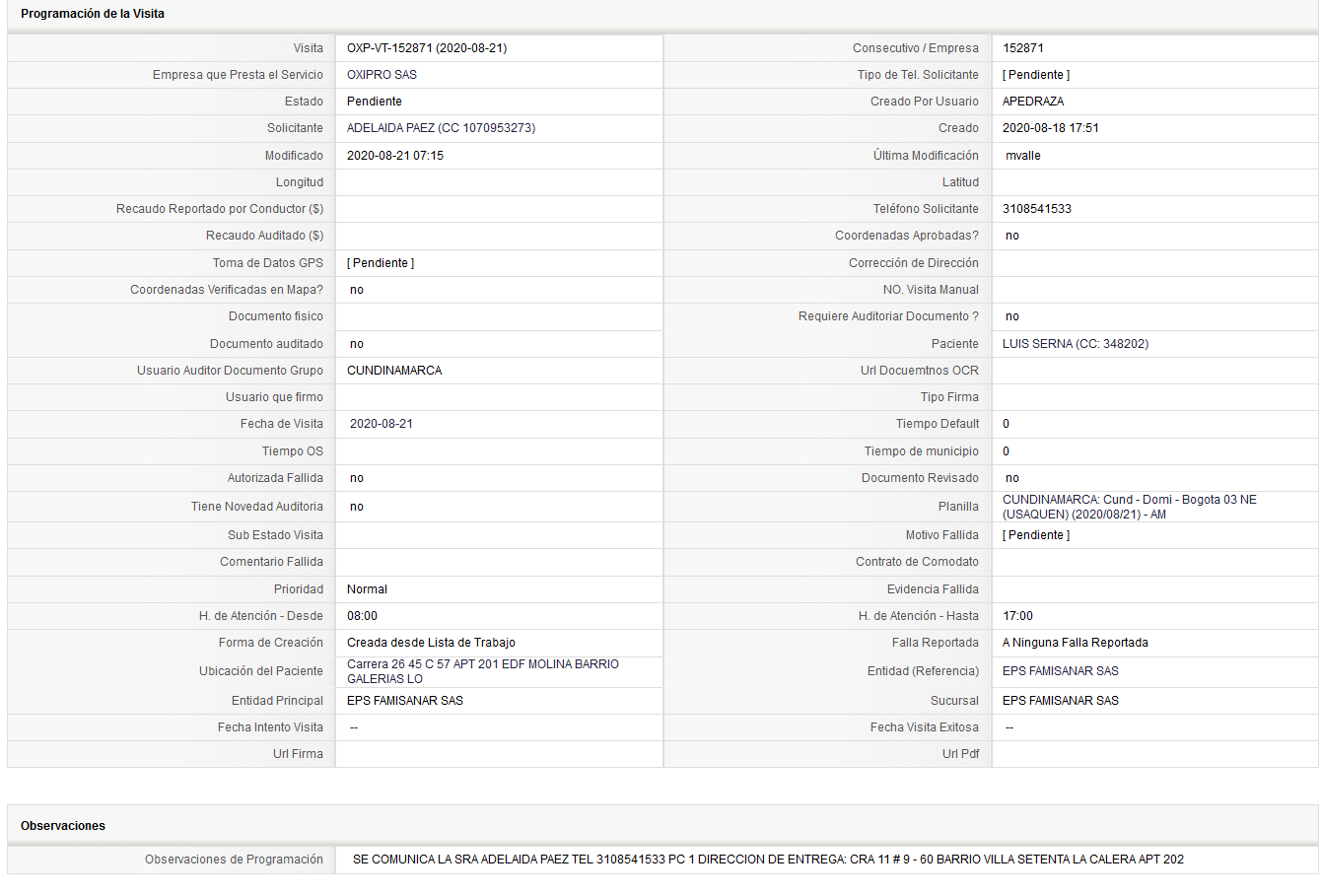
Task: Click the Tiempo Default value 0
Action: tap(1006, 424)
